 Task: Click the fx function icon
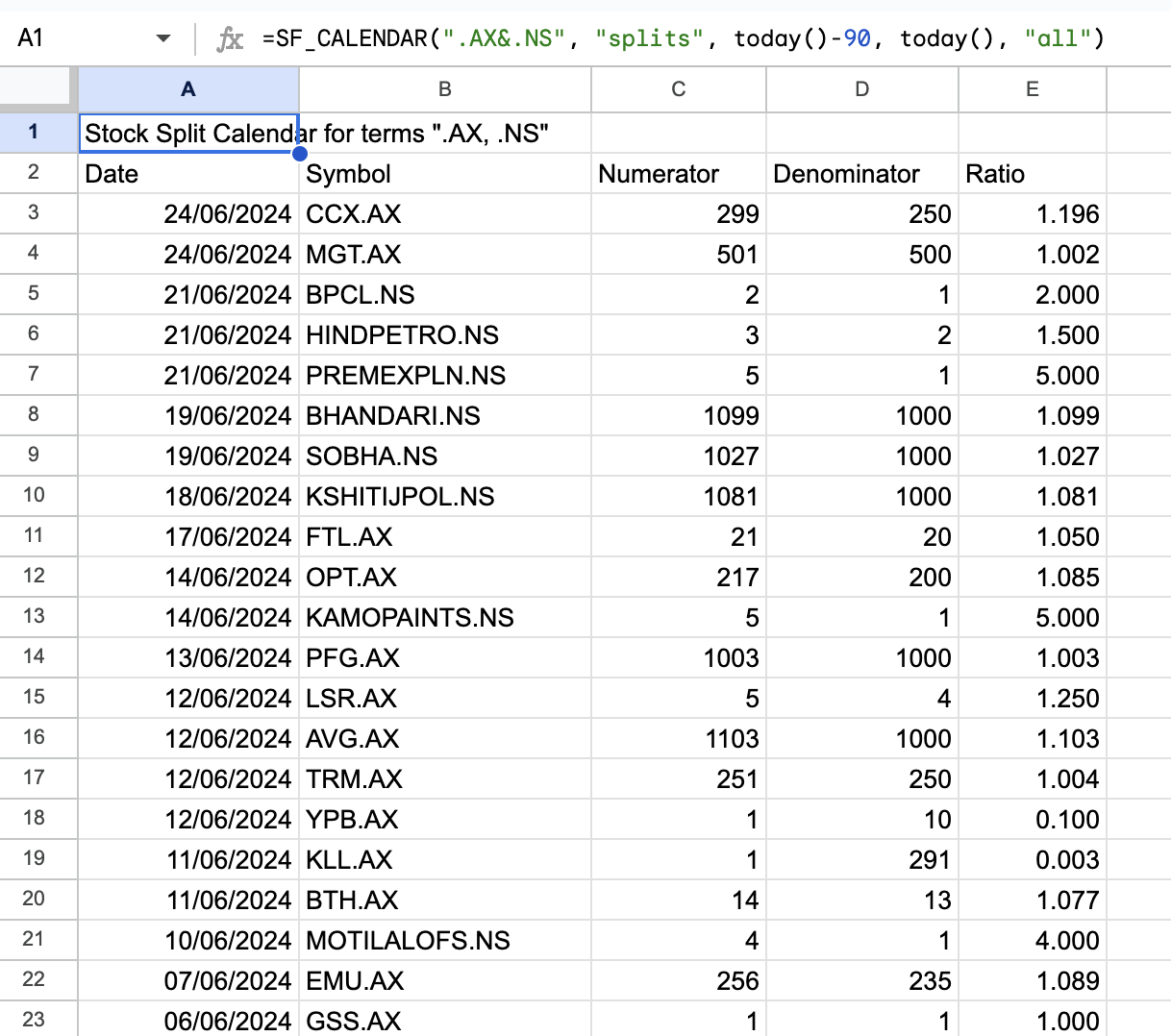tap(230, 39)
